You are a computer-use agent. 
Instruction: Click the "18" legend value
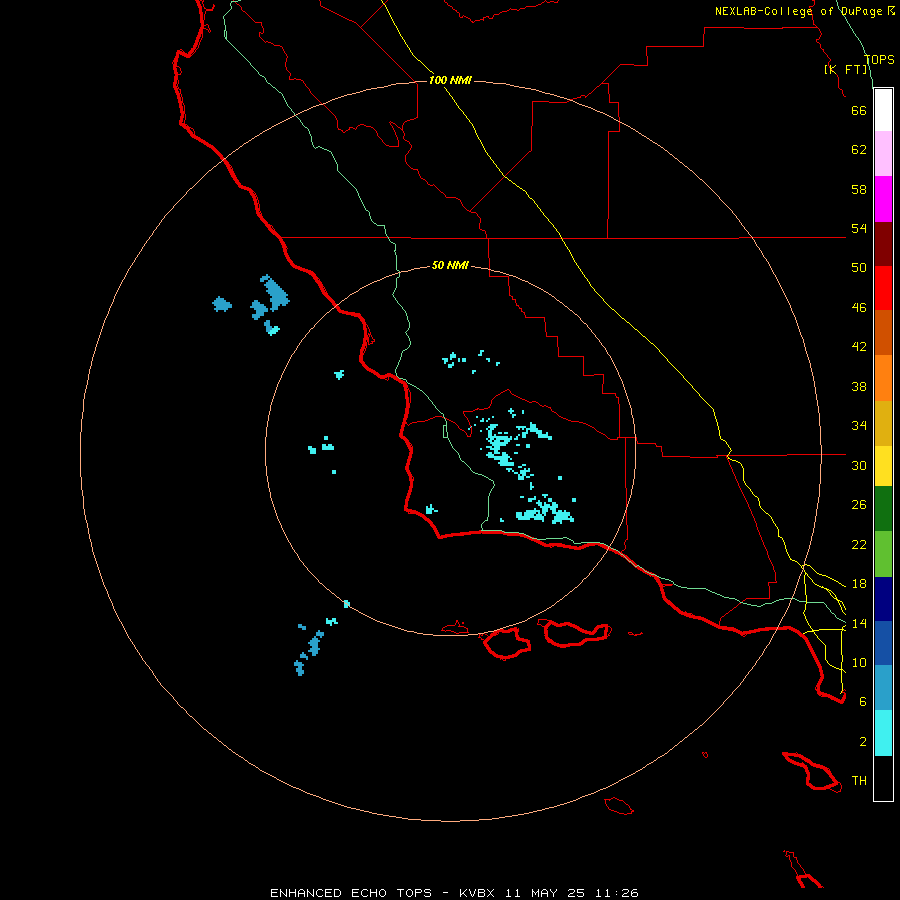[x=859, y=584]
